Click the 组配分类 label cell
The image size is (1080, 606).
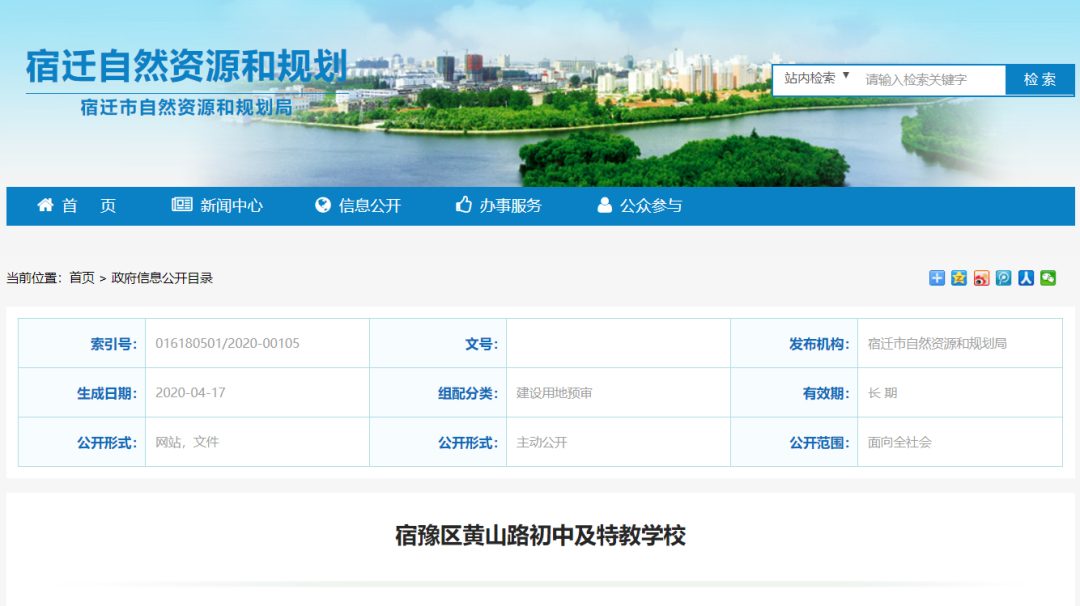[x=438, y=393]
